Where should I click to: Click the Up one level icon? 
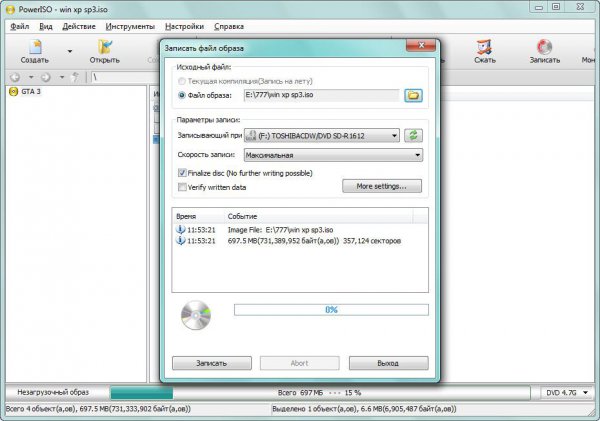coord(76,77)
